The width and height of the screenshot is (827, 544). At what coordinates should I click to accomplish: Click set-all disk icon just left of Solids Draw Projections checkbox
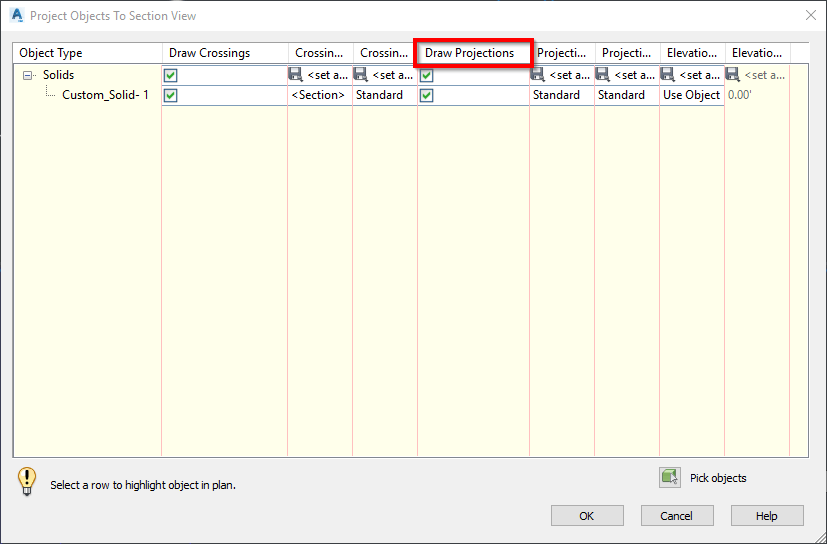tap(361, 74)
